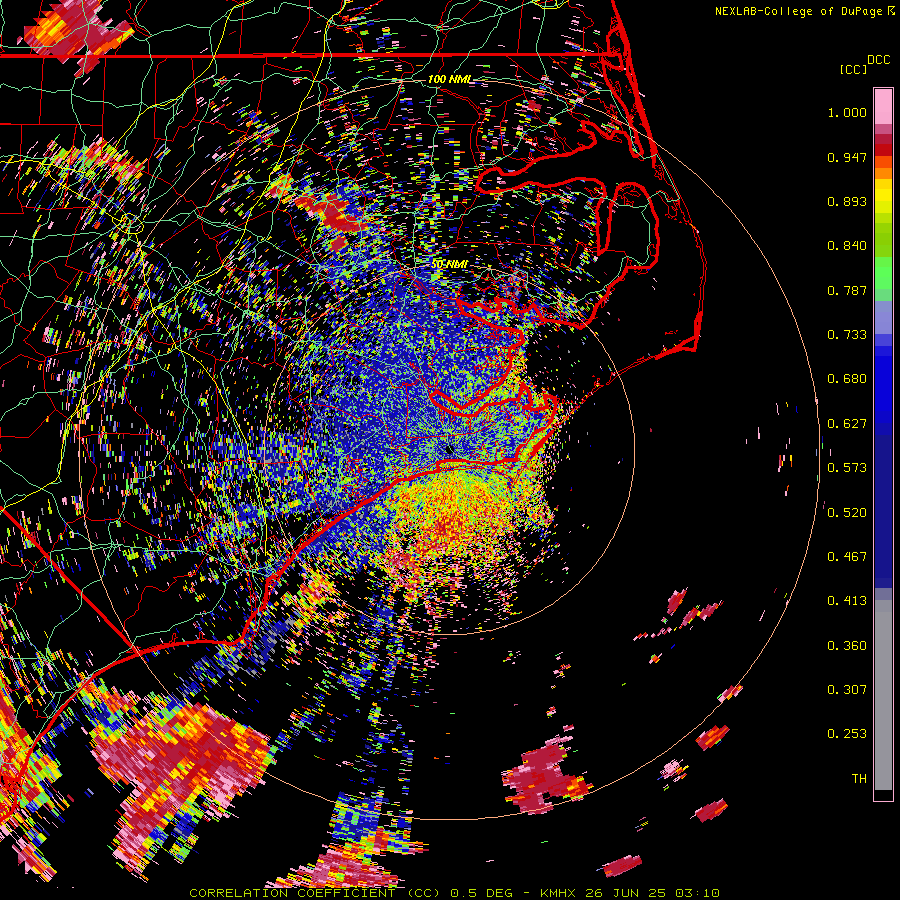Click the CORRELATION COEFFICIENT title text

pos(292,893)
